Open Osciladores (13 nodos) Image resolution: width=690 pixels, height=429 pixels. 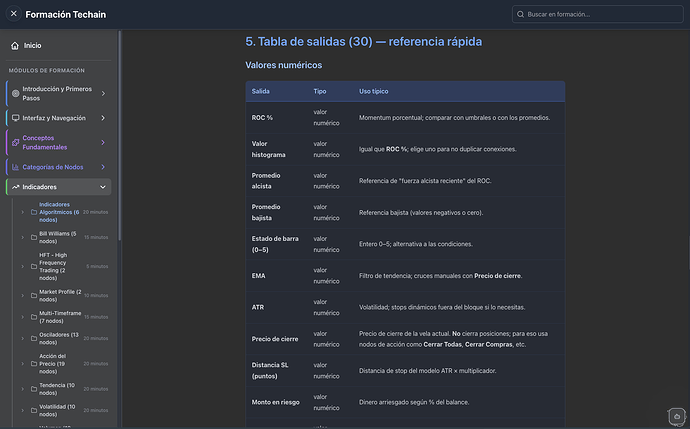[59, 339]
